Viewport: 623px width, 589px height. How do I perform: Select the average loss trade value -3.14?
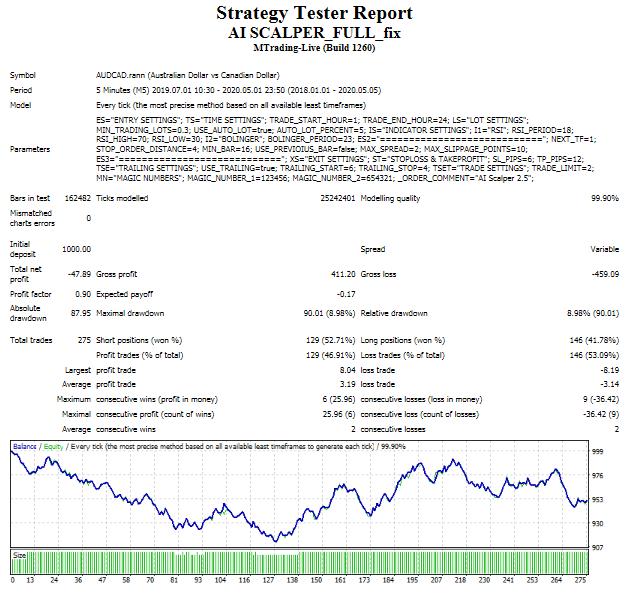[x=609, y=384]
